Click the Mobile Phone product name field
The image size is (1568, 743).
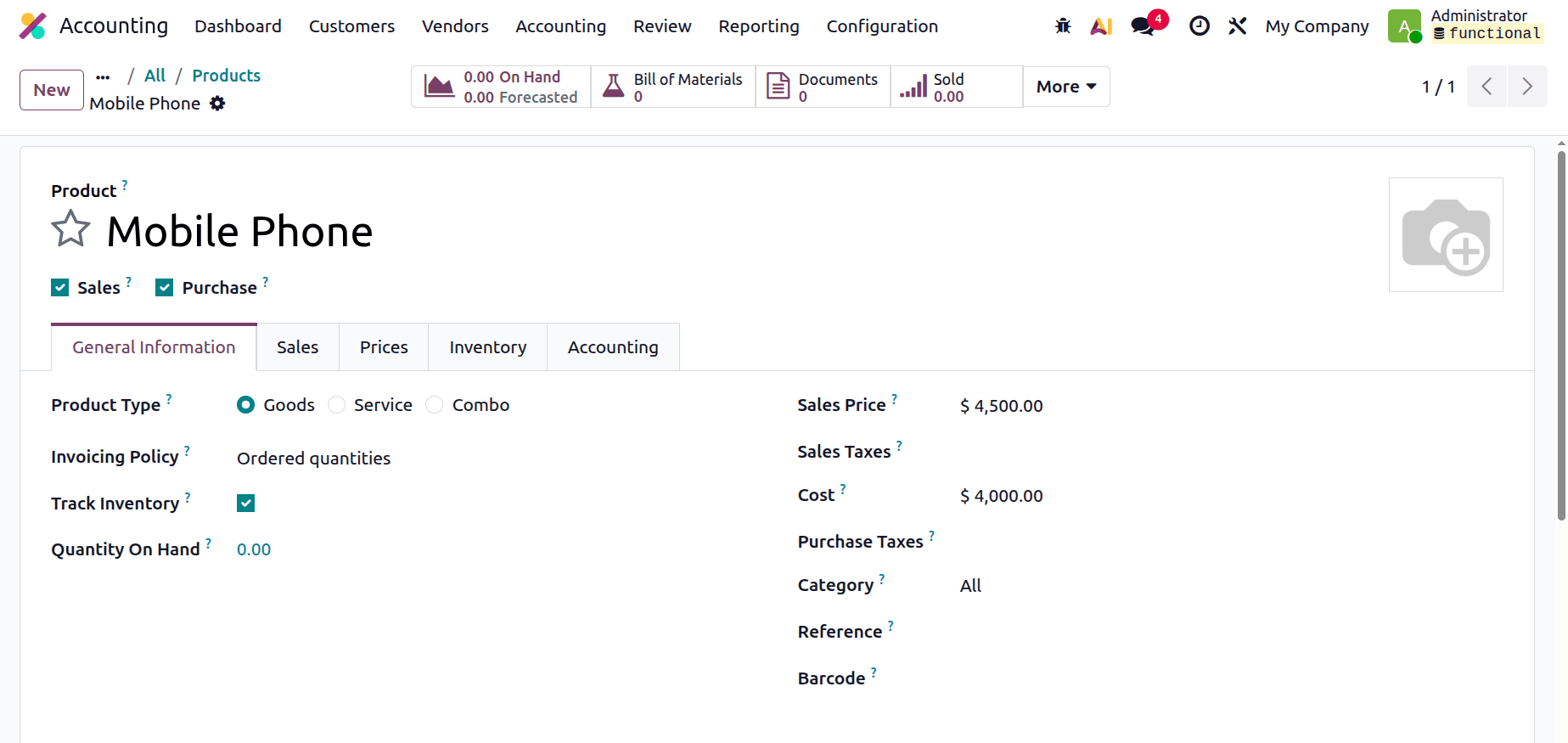point(239,231)
